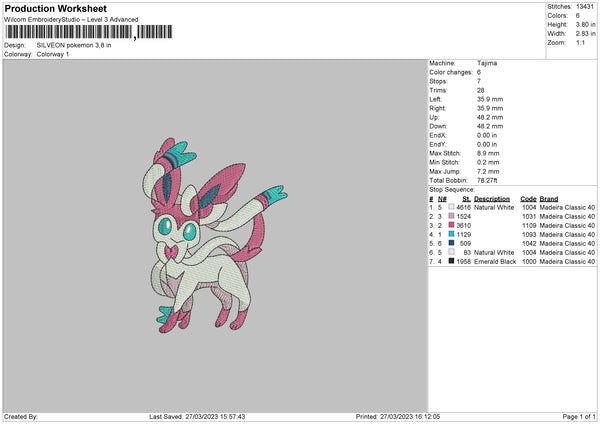This screenshot has width=600, height=424.
Task: Click the 'EndX:' label
Action: pos(438,135)
